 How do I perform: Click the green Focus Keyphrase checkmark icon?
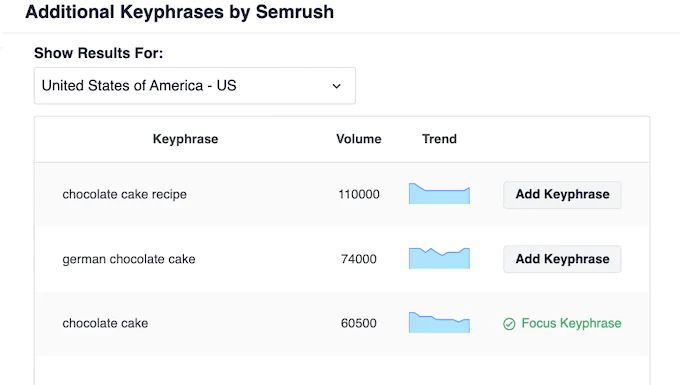[509, 324]
